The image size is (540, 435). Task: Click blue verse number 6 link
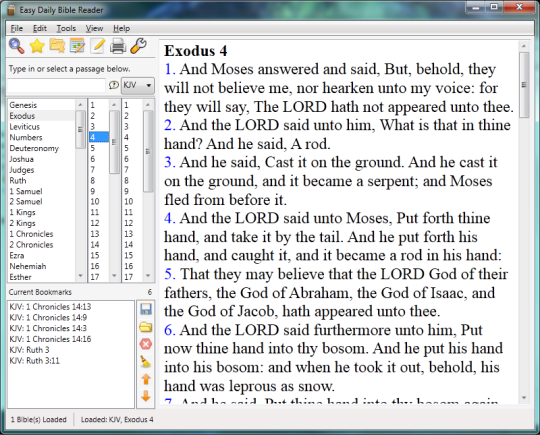tap(170, 330)
